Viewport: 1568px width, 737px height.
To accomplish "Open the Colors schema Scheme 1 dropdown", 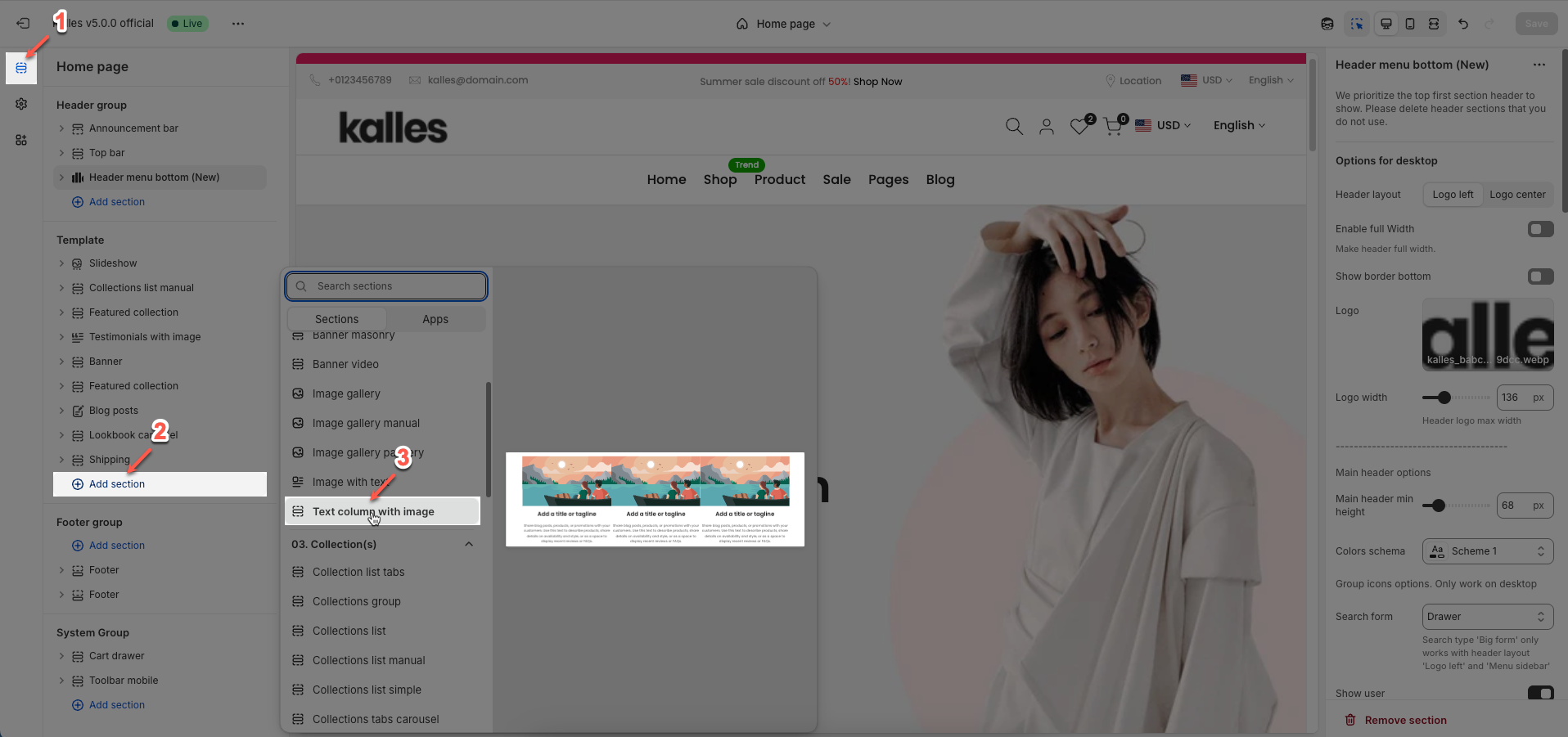I will click(1488, 551).
